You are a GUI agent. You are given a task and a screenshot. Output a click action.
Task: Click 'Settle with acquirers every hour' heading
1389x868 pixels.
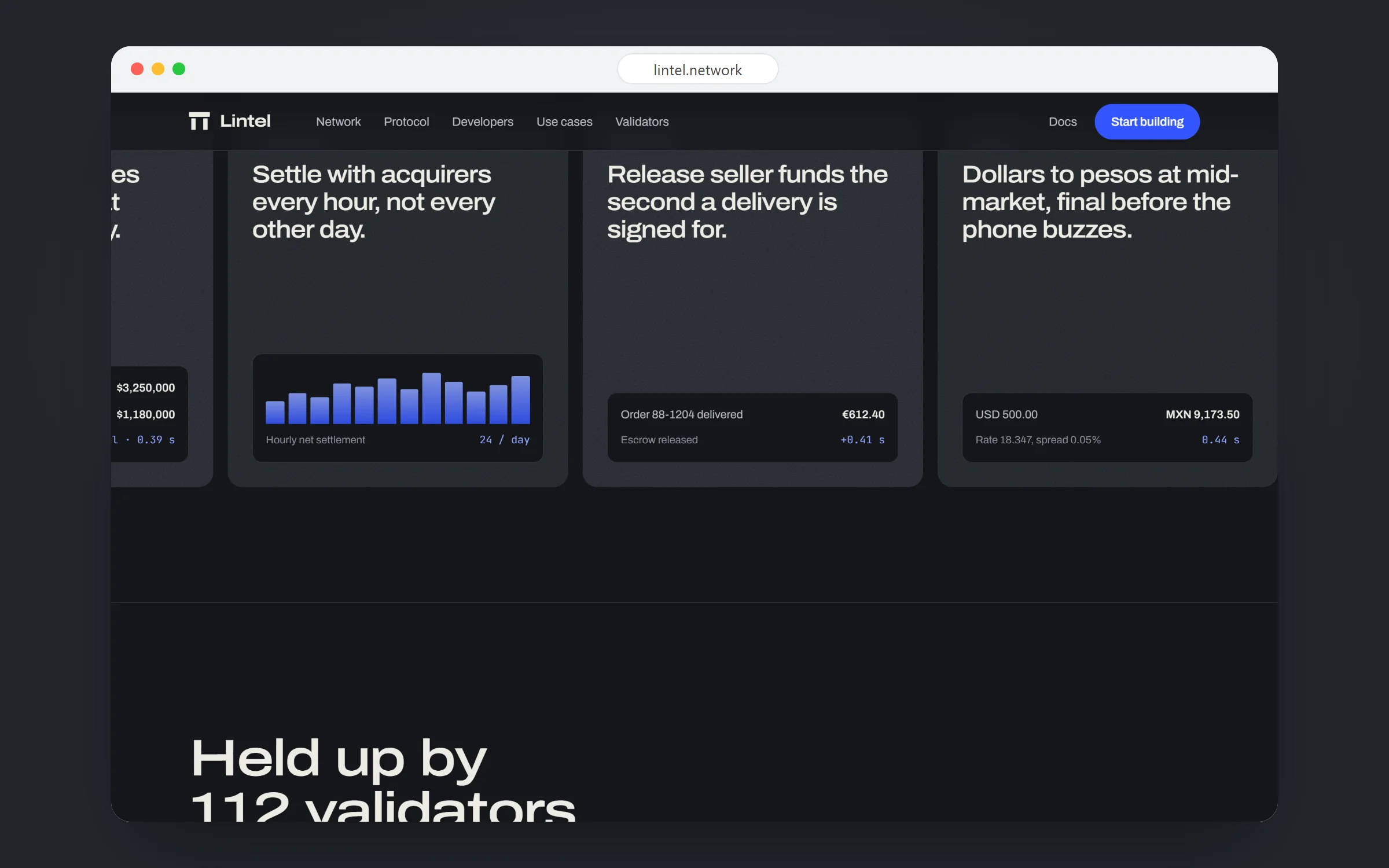point(374,202)
